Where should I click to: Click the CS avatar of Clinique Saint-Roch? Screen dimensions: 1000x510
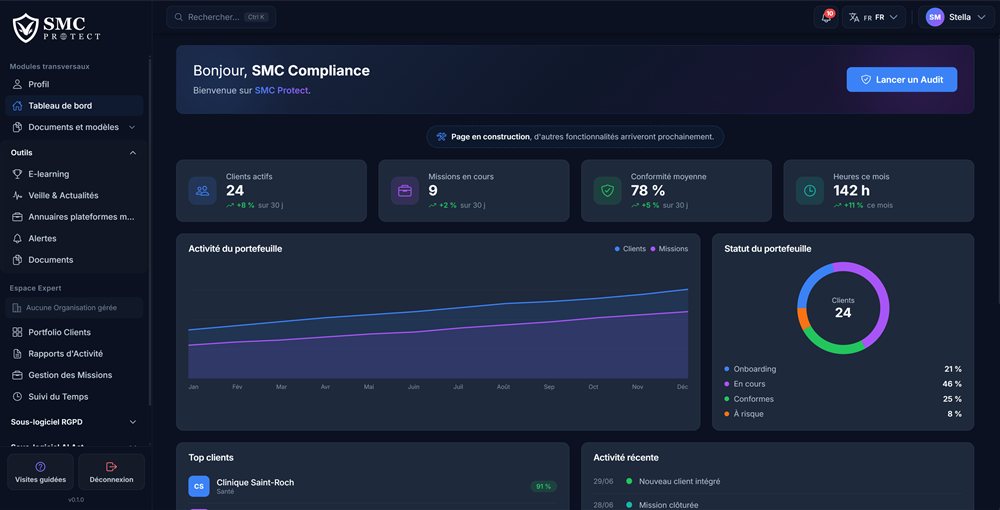point(199,486)
